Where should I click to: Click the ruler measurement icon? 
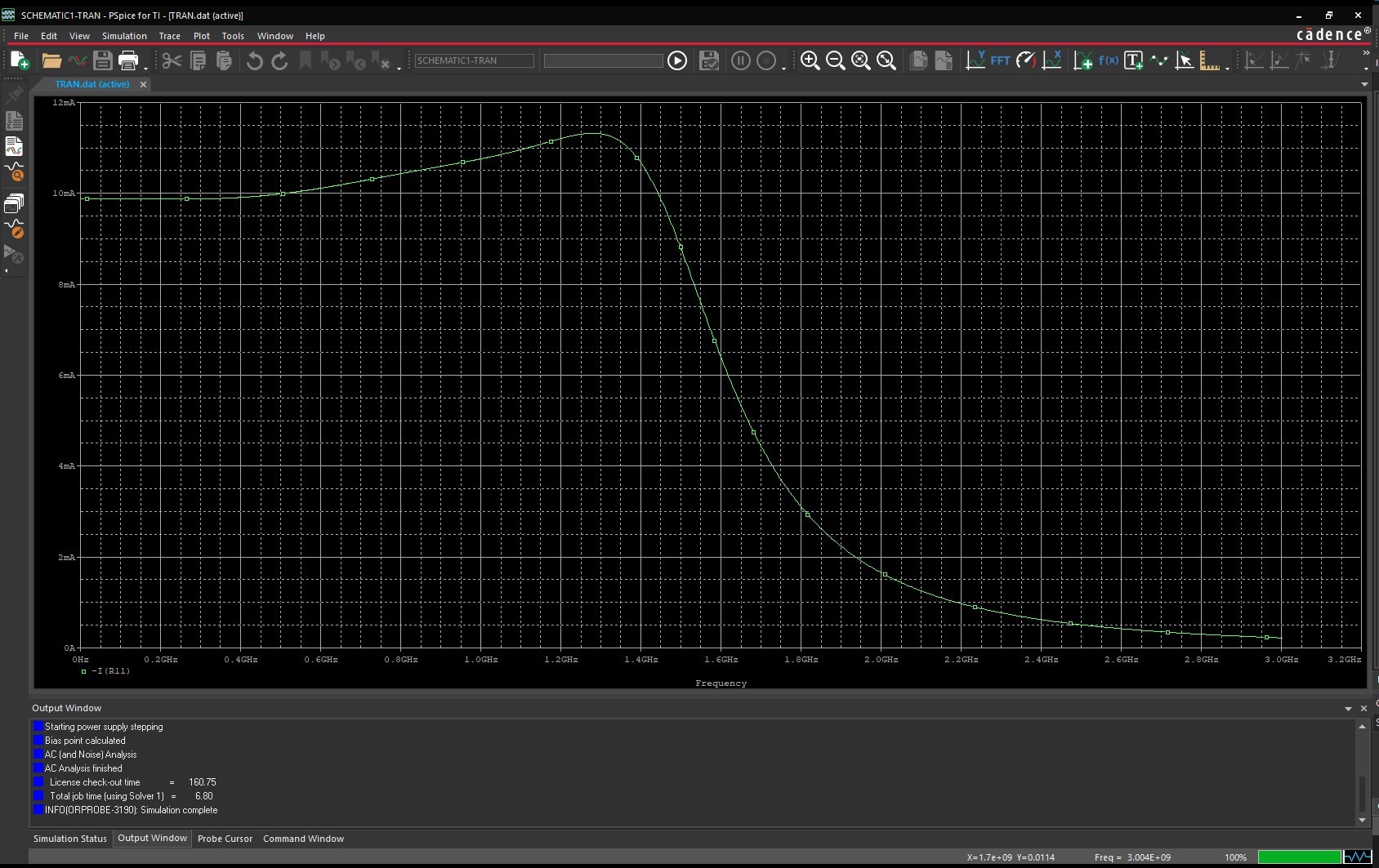(1210, 60)
